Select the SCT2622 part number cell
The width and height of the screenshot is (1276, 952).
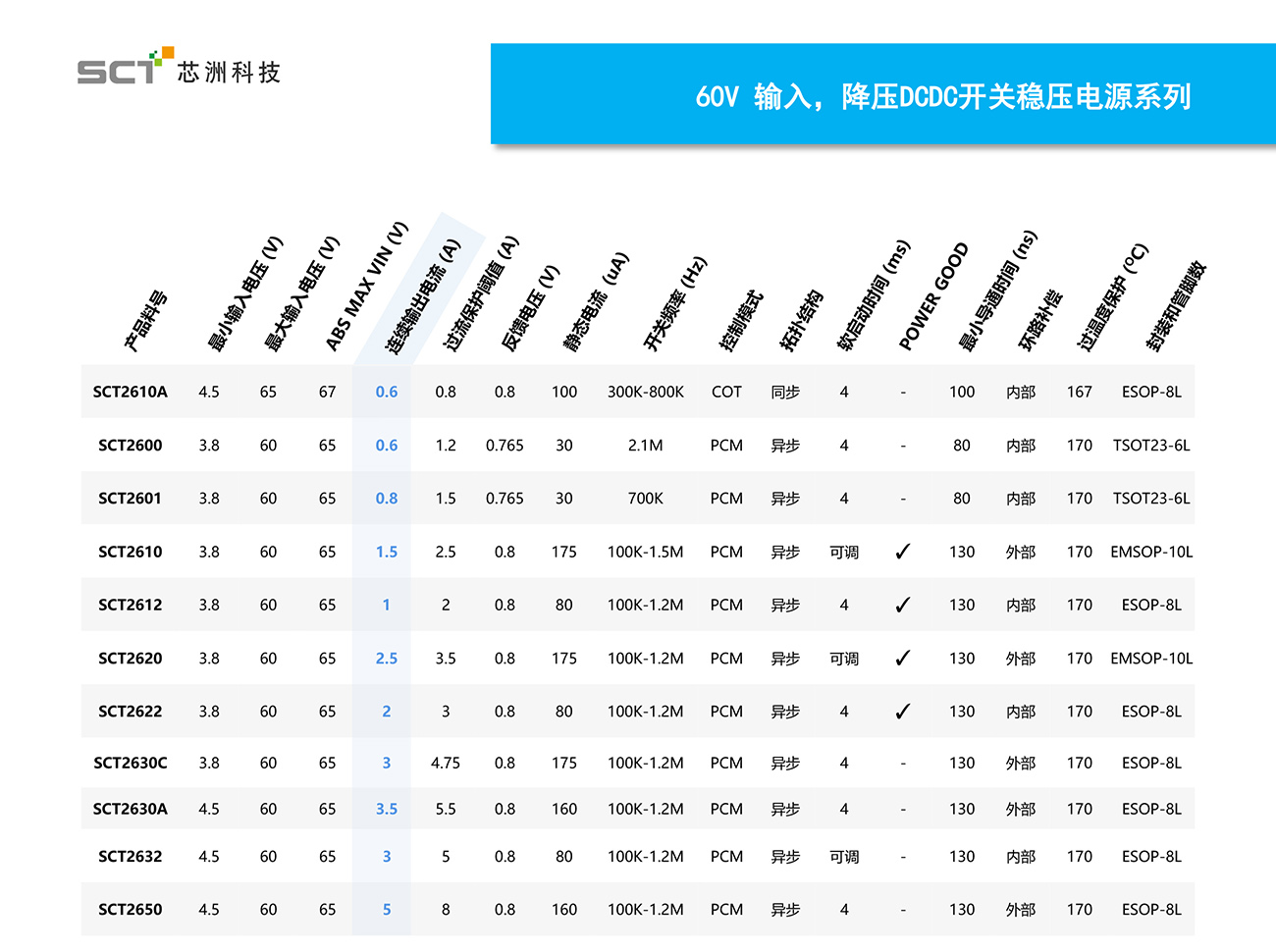click(x=131, y=711)
